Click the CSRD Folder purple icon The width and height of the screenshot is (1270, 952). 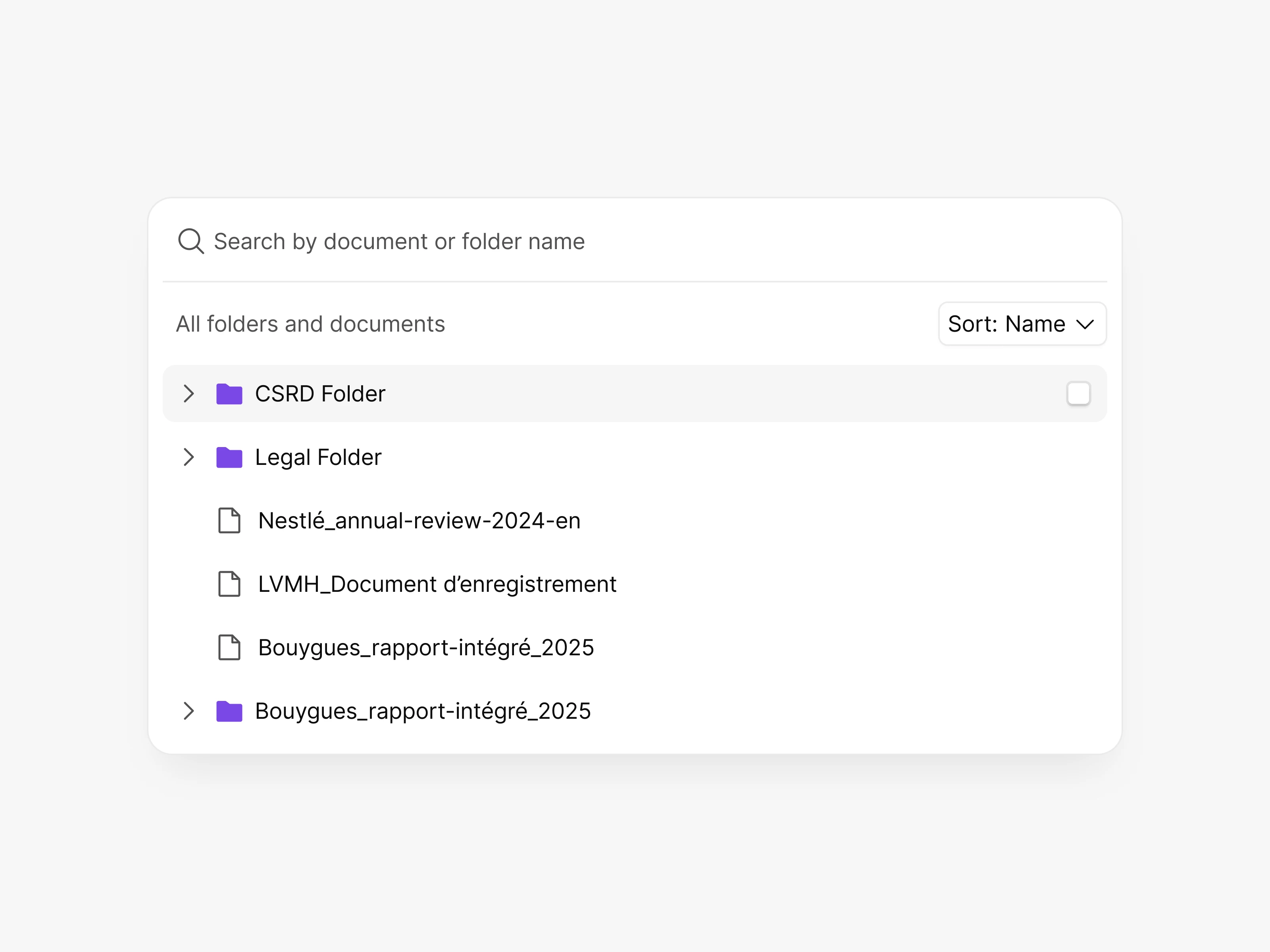229,393
